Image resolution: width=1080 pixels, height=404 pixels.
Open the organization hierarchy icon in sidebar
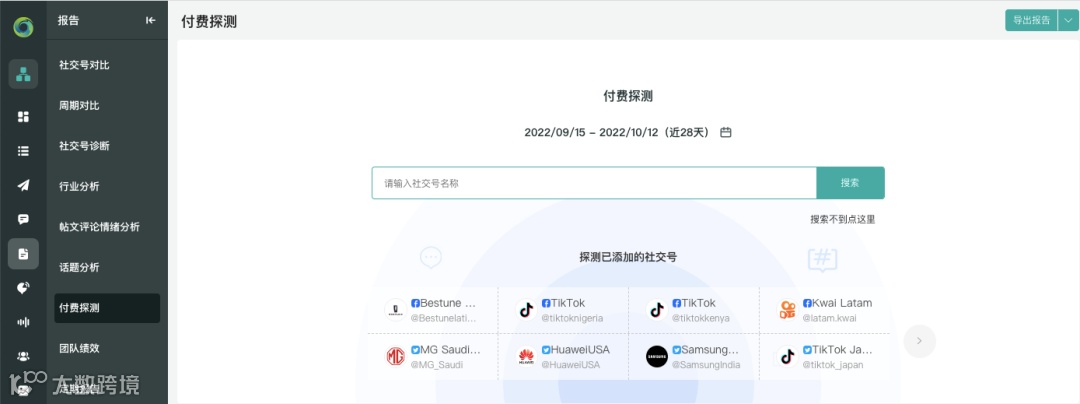(x=23, y=74)
